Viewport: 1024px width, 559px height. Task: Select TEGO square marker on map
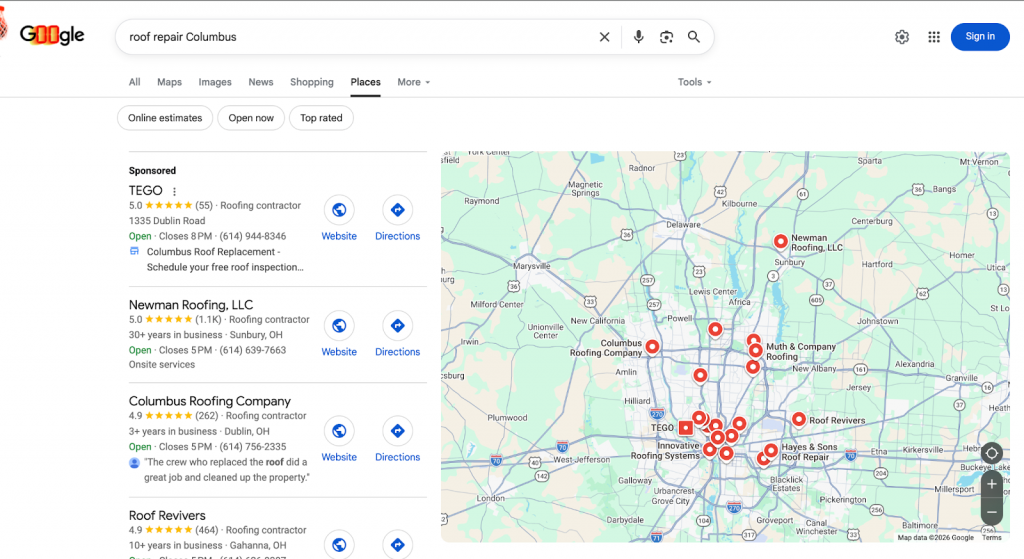(x=685, y=428)
